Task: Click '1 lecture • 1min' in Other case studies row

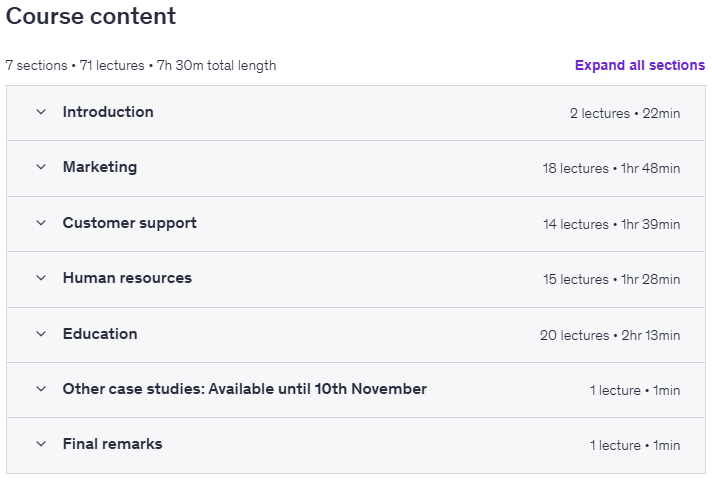Action: coord(635,391)
